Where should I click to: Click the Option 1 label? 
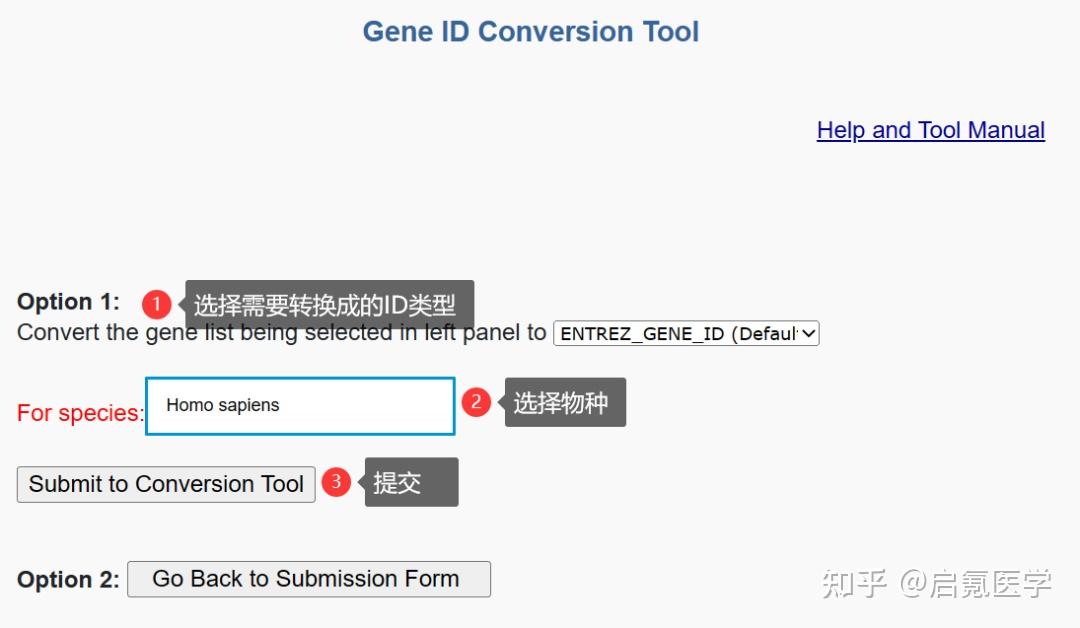pos(68,302)
